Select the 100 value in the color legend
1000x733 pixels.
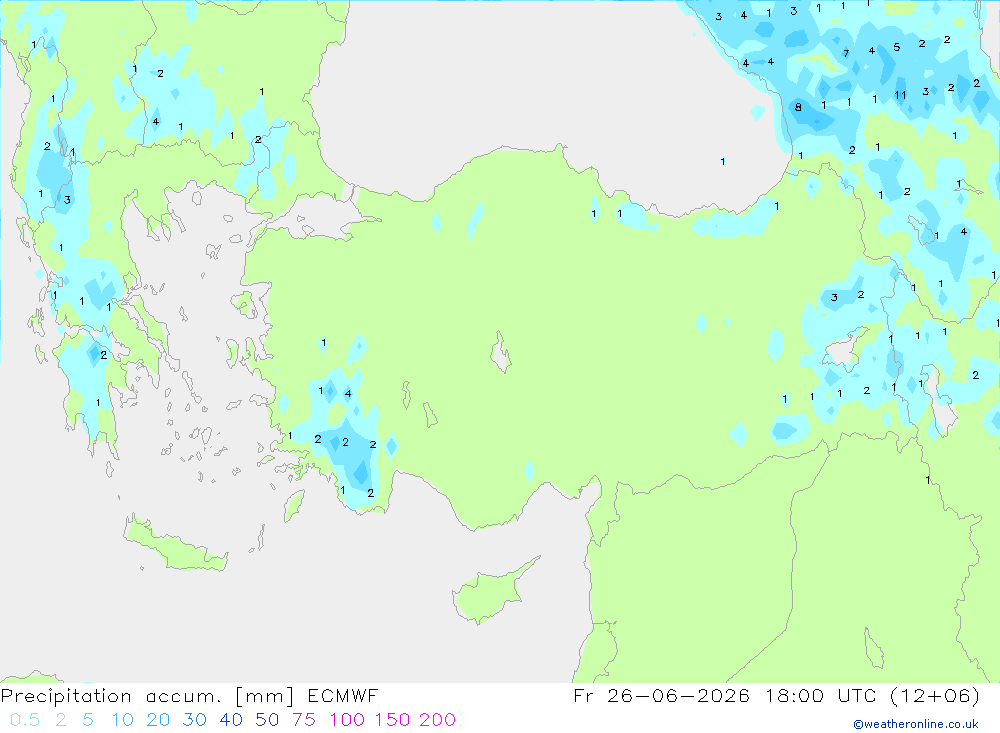pos(347,720)
